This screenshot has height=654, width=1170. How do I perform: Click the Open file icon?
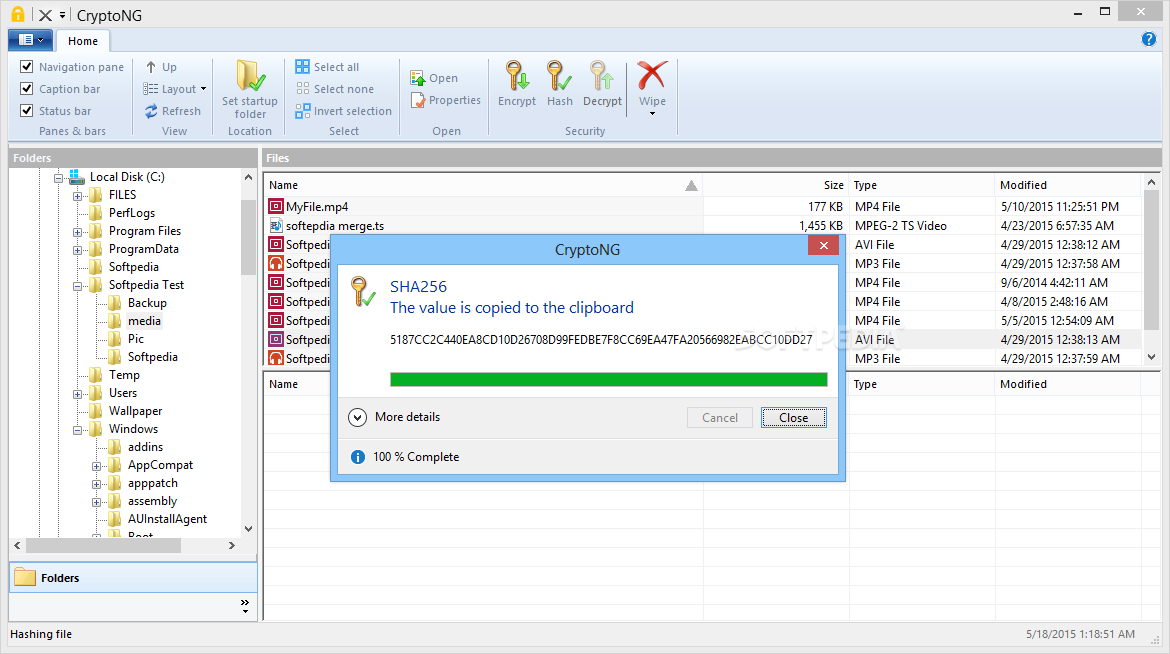[418, 78]
